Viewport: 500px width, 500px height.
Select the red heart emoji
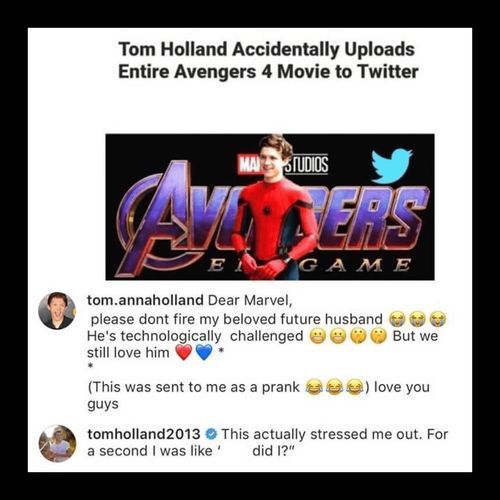pyautogui.click(x=184, y=353)
